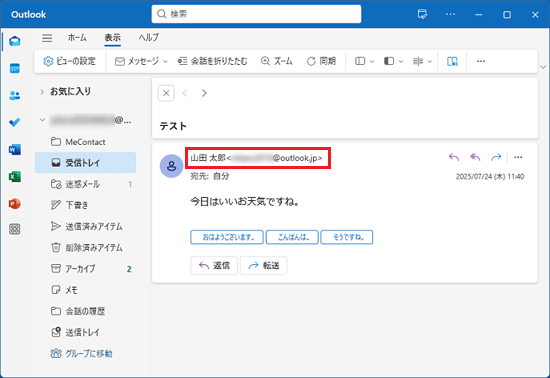550x378 pixels.
Task: Select アーカイブ archive folder
Action: pyautogui.click(x=85, y=269)
